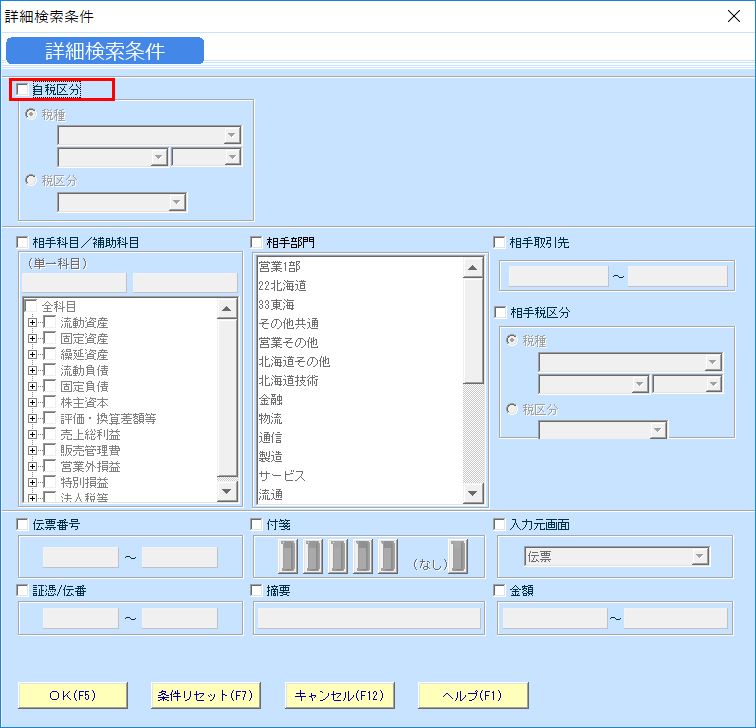This screenshot has width=756, height=728.
Task: Select 税区分 radio under 自税区分
Action: point(31,180)
